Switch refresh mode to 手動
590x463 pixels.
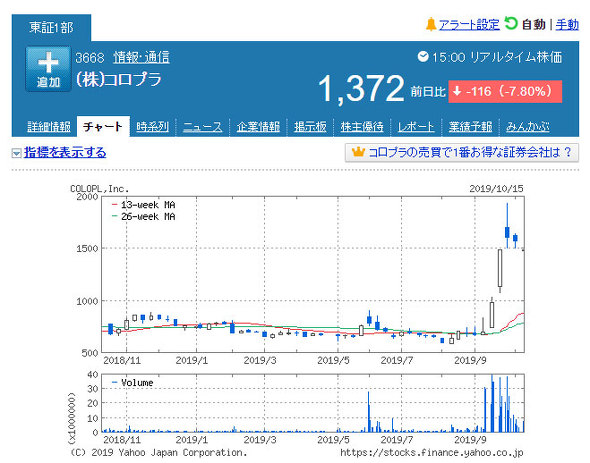[x=567, y=25]
